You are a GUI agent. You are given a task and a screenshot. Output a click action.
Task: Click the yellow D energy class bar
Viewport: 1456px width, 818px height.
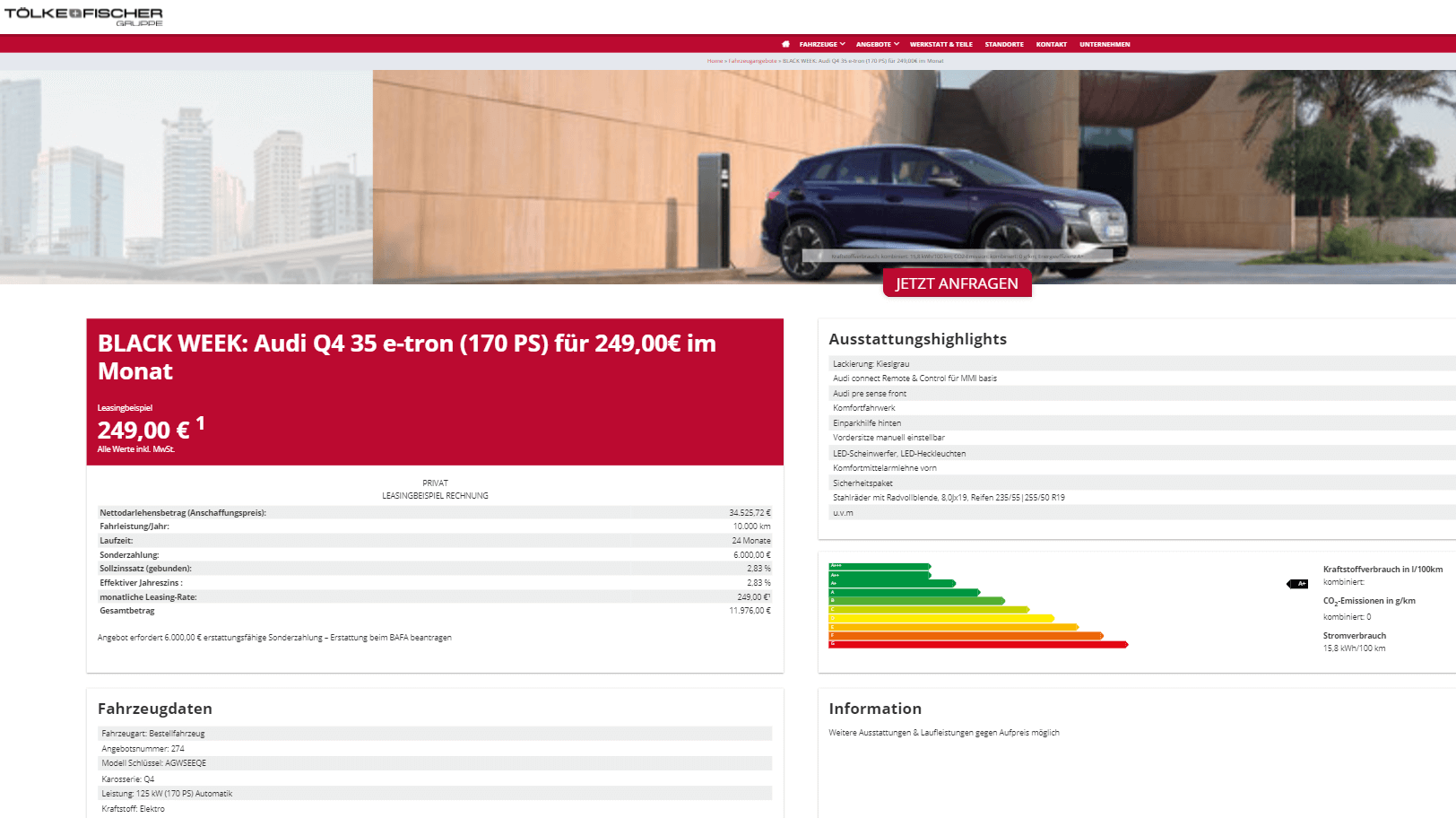[941, 618]
